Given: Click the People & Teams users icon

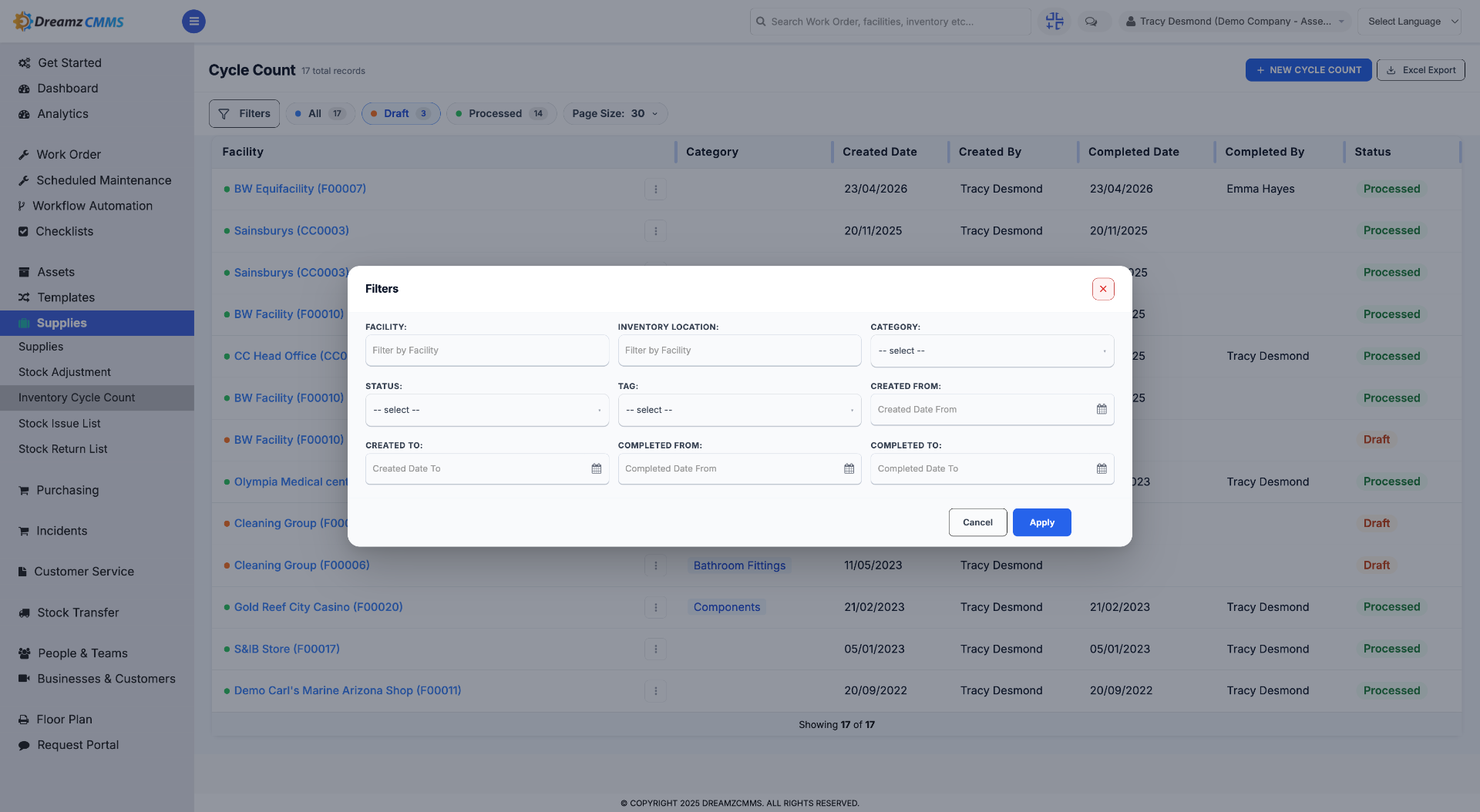Looking at the screenshot, I should 25,653.
